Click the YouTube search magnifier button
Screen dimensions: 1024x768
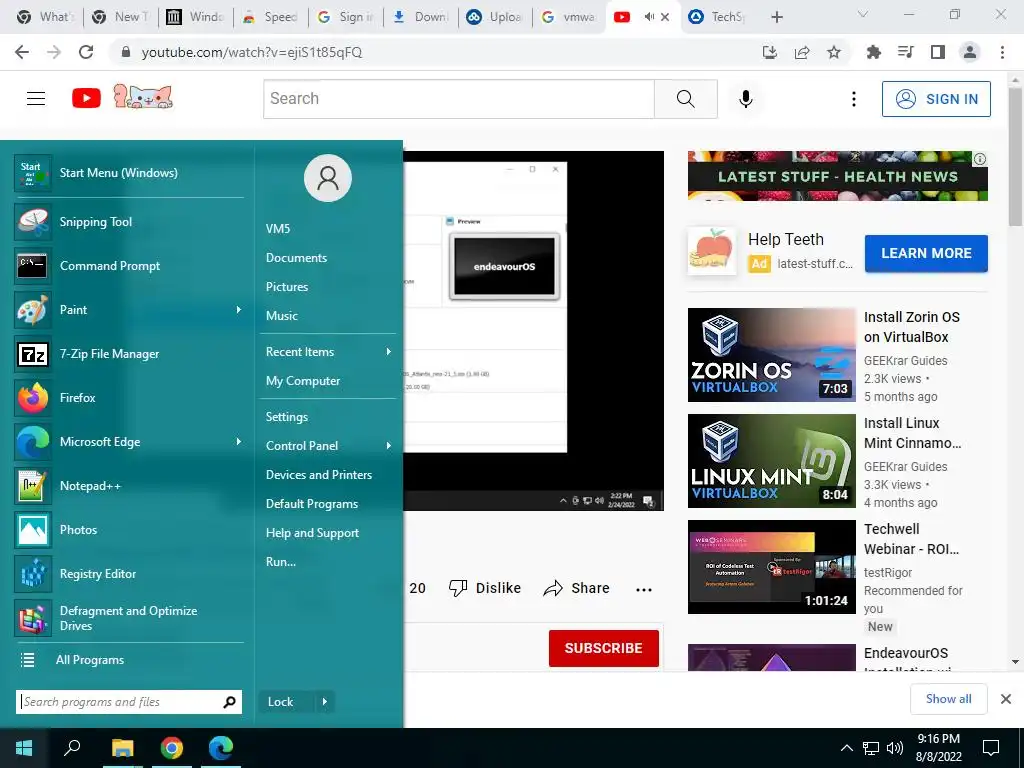point(686,99)
